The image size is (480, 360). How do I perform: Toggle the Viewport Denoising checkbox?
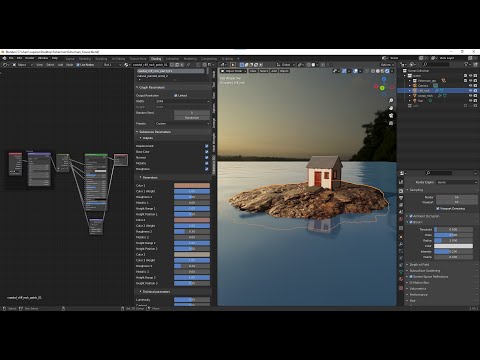click(x=438, y=209)
